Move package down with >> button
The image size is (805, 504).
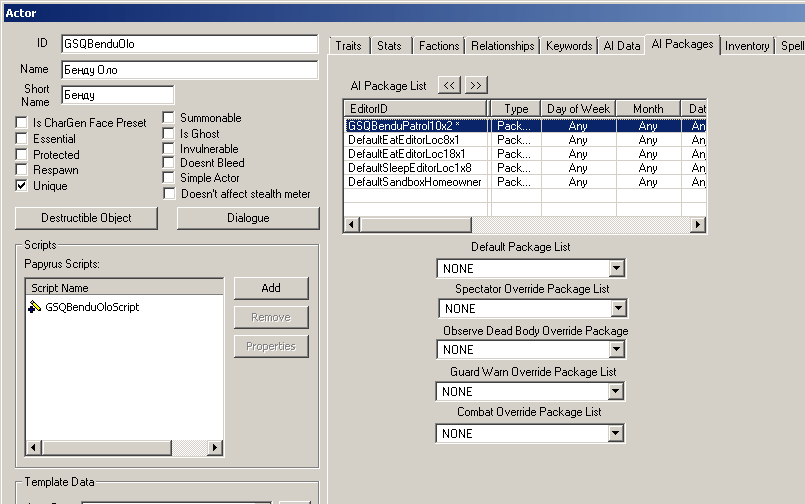click(x=476, y=85)
